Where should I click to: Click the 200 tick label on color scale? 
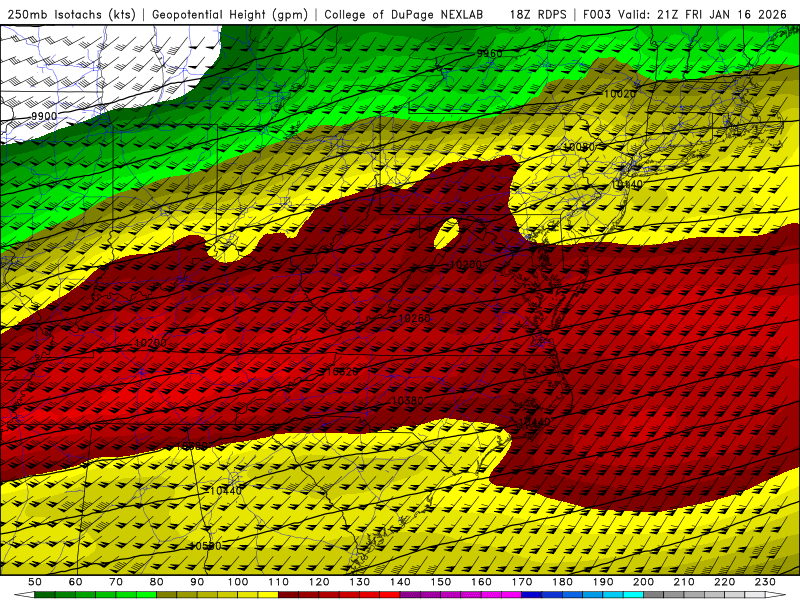click(644, 582)
